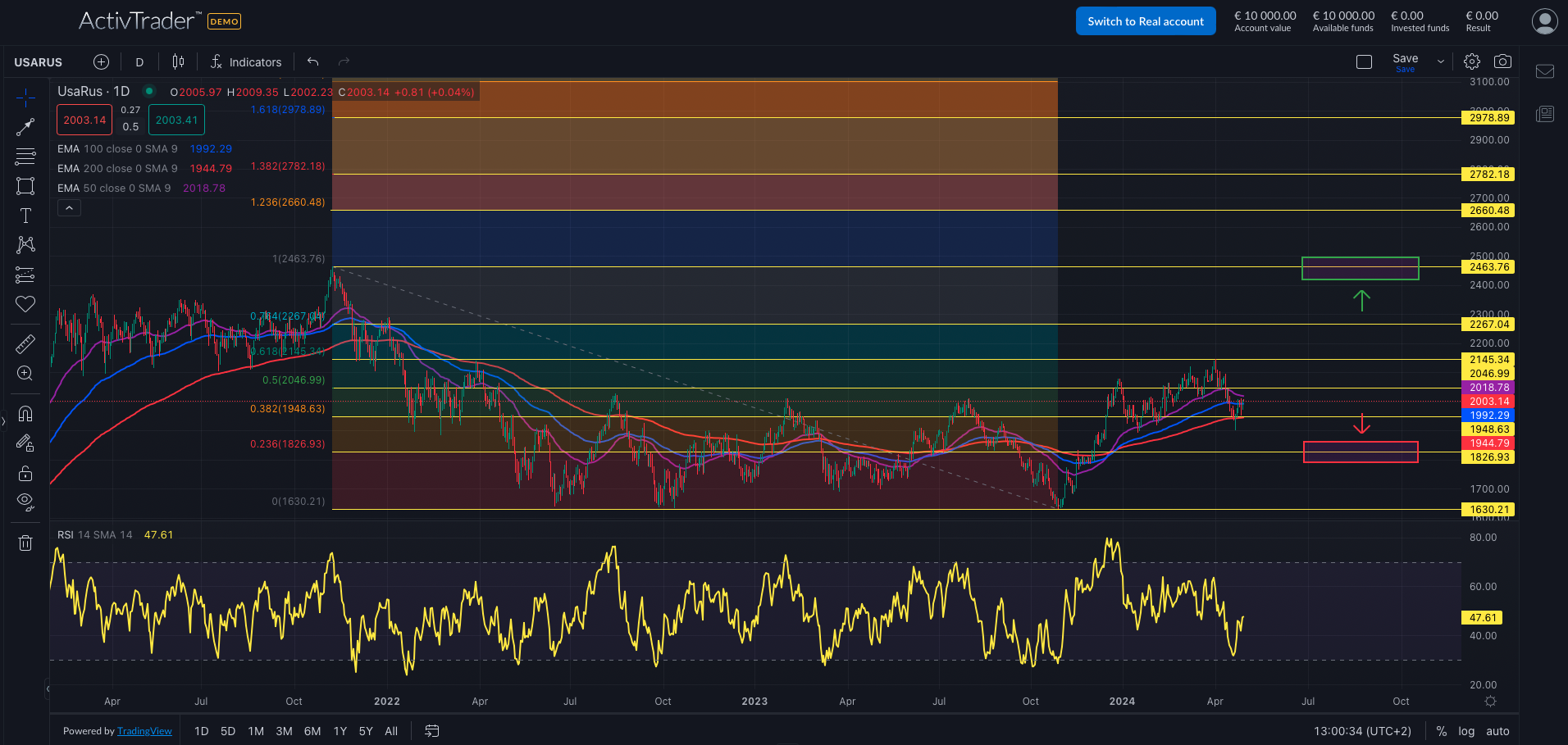Expand the Save layout dropdown arrow
Image resolution: width=1568 pixels, height=745 pixels.
click(1440, 62)
